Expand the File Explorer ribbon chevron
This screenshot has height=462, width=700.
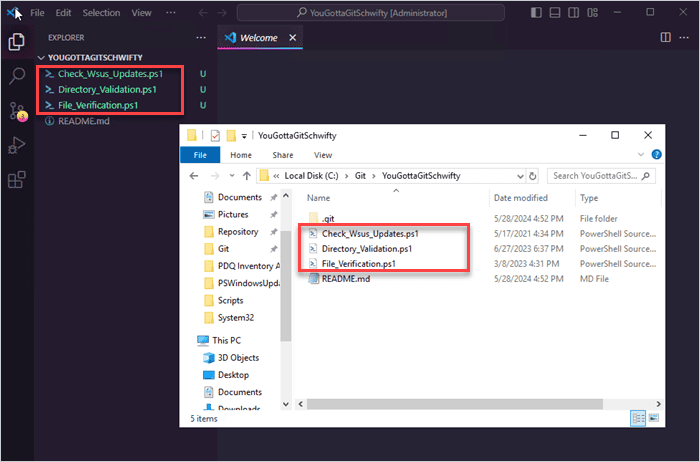(641, 154)
